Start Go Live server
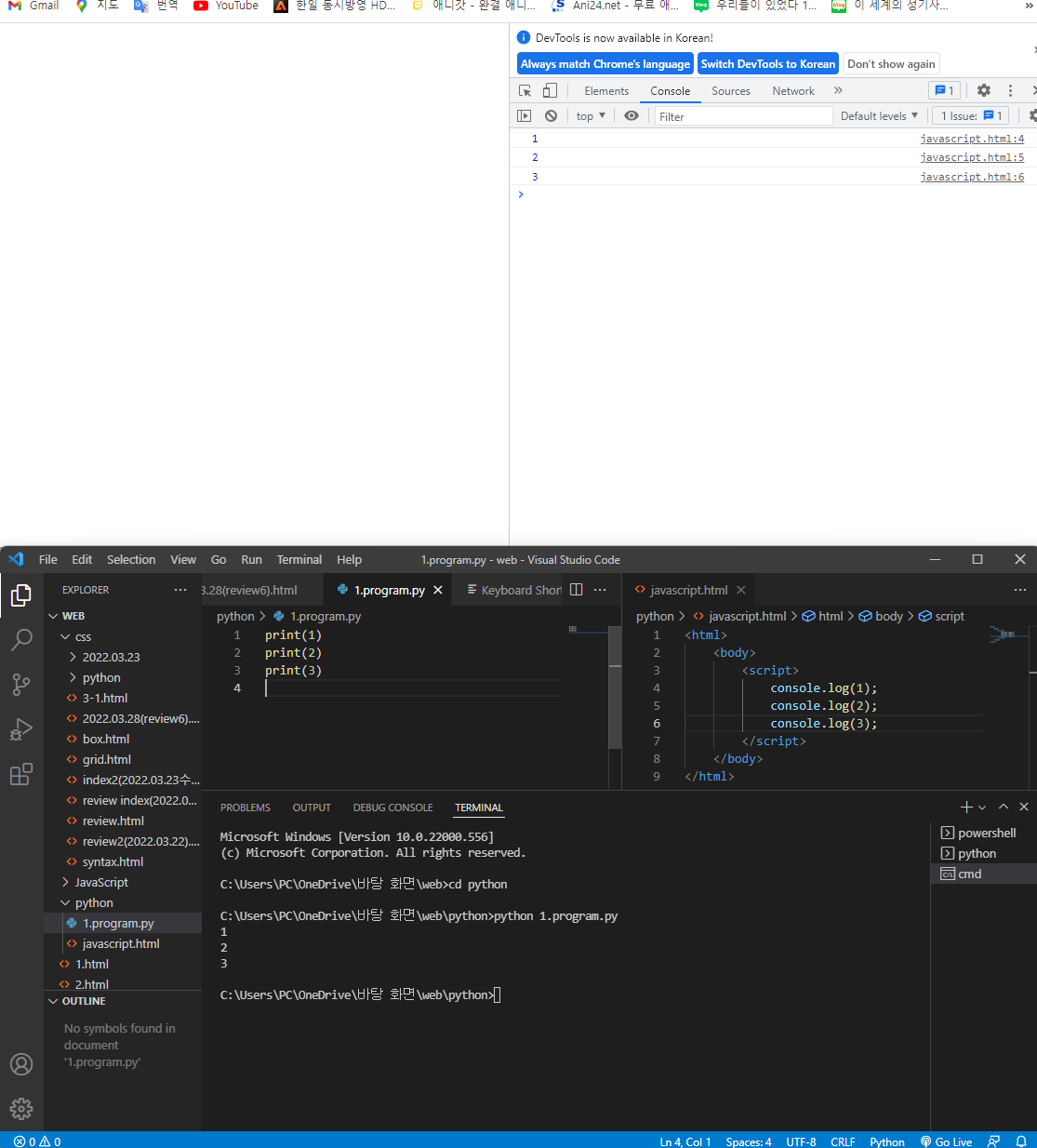 [x=946, y=1141]
